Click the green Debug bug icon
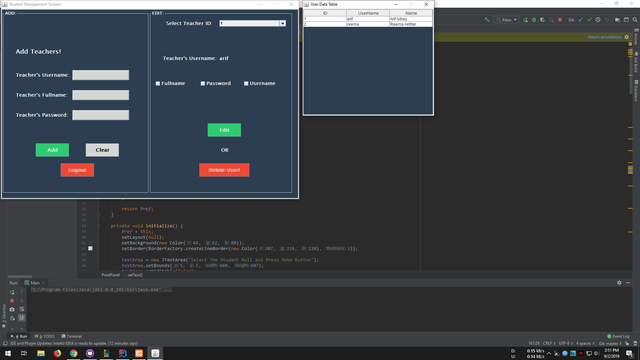 [534, 20]
